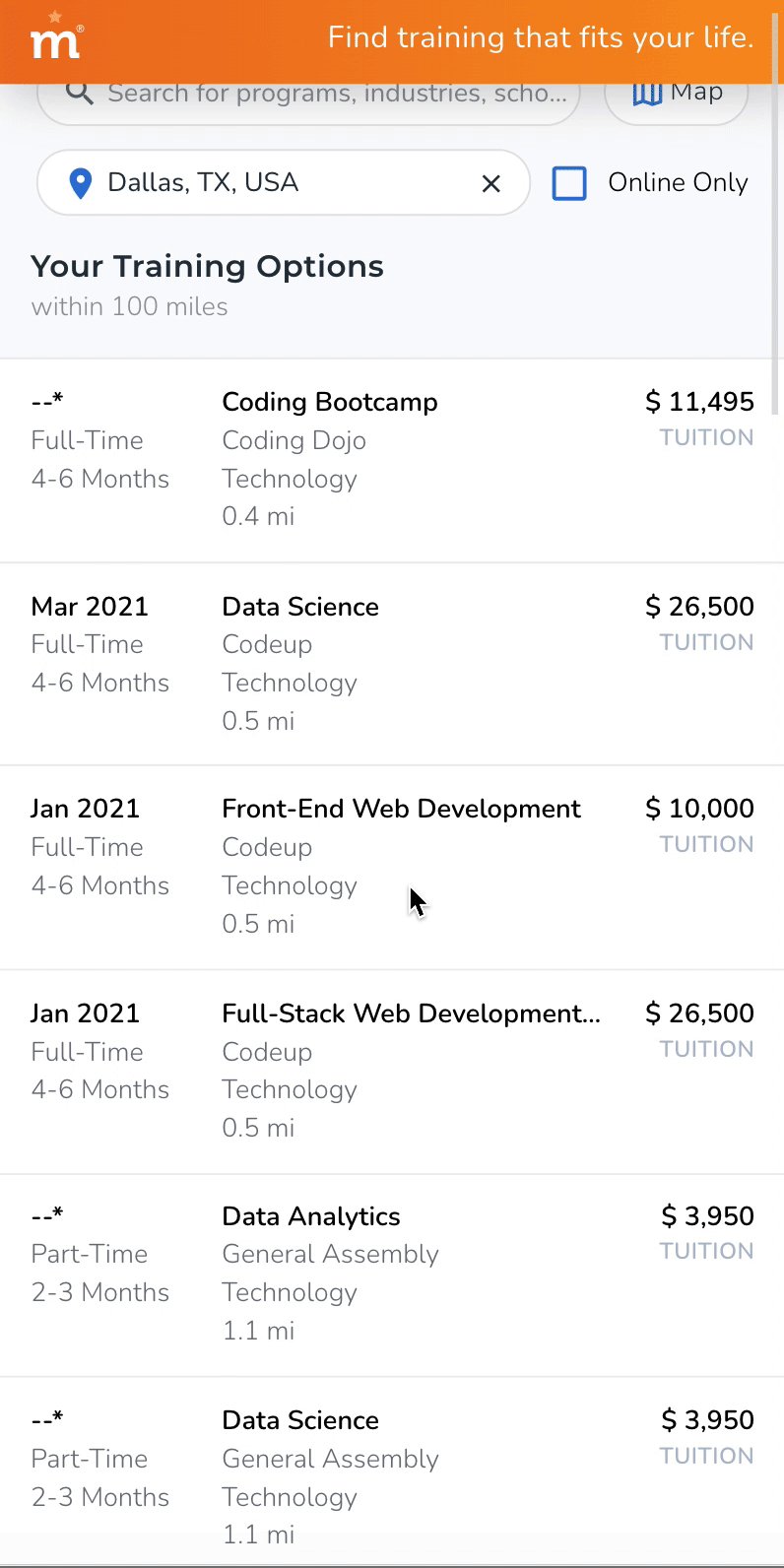Enable the Online Only checkbox
784x1568 pixels.
(569, 183)
